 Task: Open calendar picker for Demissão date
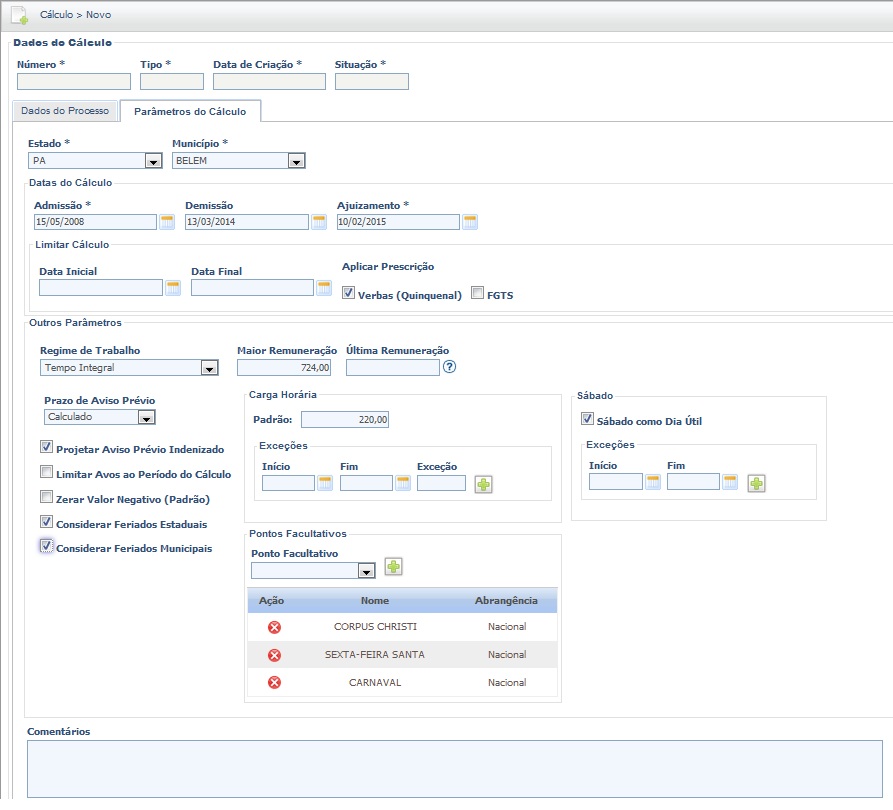(319, 222)
